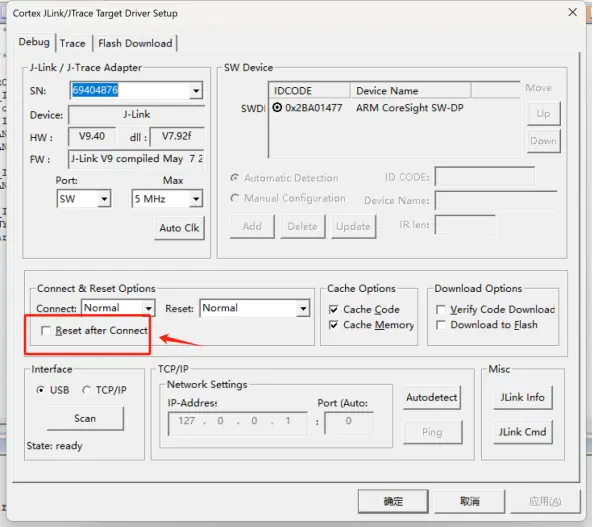Open the Flash Download tab
This screenshot has height=527, width=593.
(135, 43)
